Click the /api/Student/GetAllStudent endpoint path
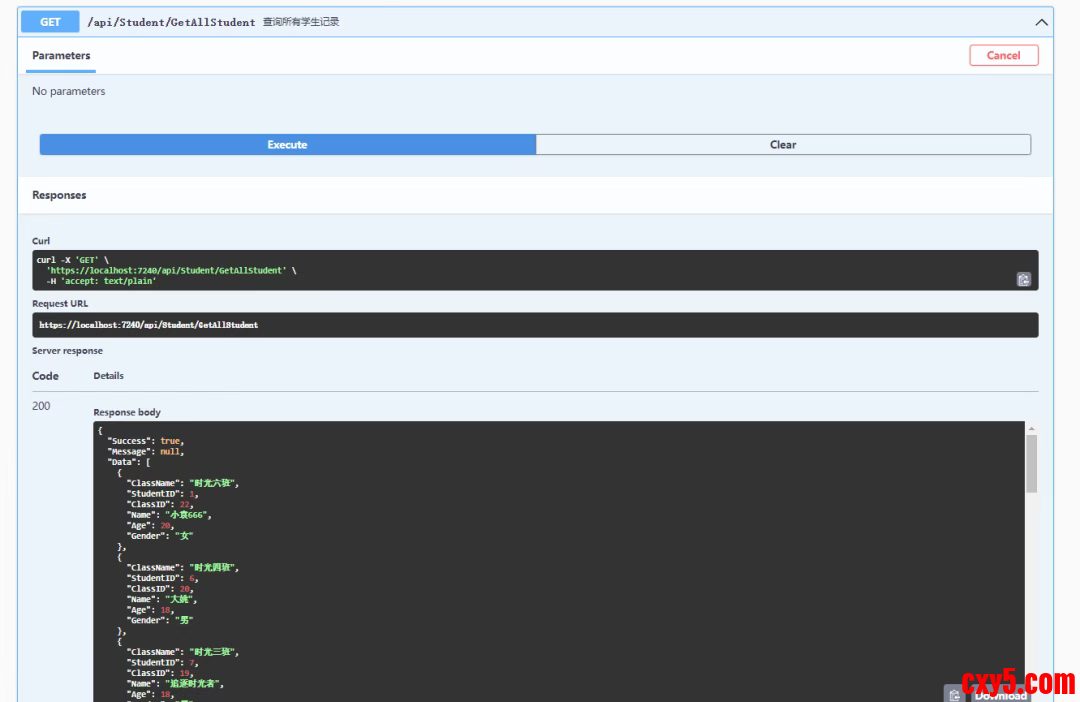 171,22
